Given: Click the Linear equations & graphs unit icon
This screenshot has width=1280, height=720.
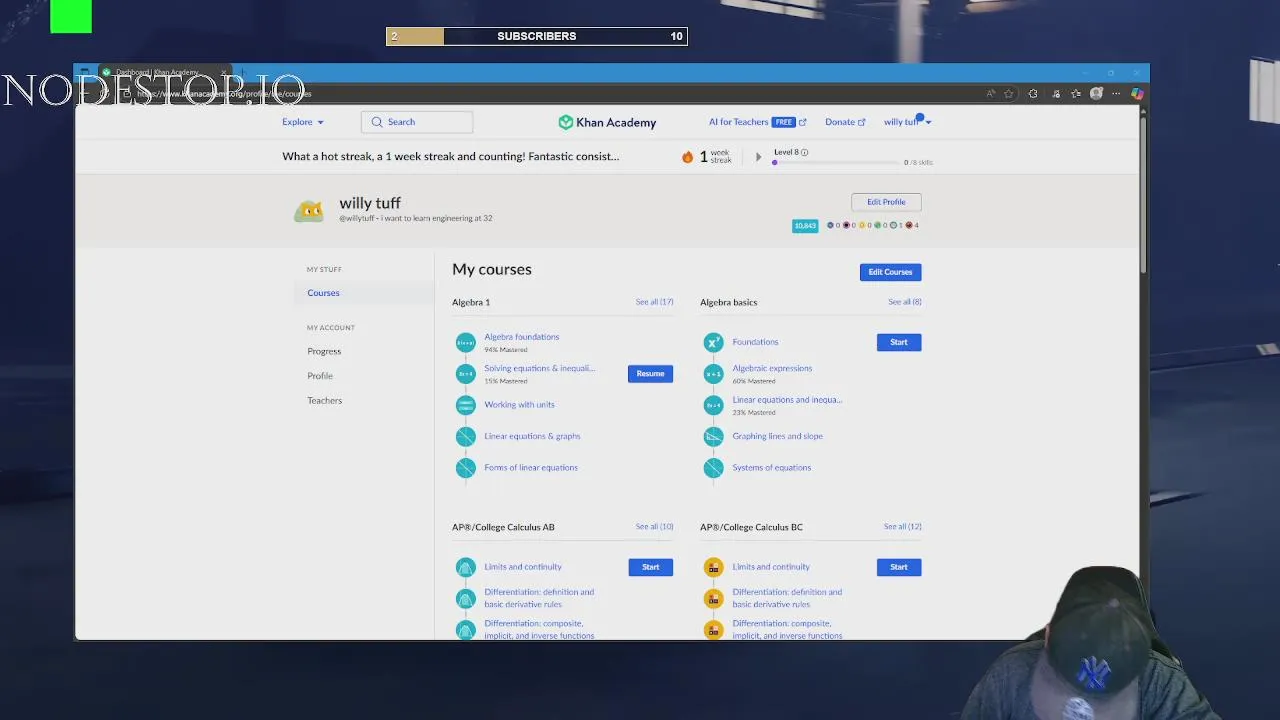Looking at the screenshot, I should click(465, 436).
